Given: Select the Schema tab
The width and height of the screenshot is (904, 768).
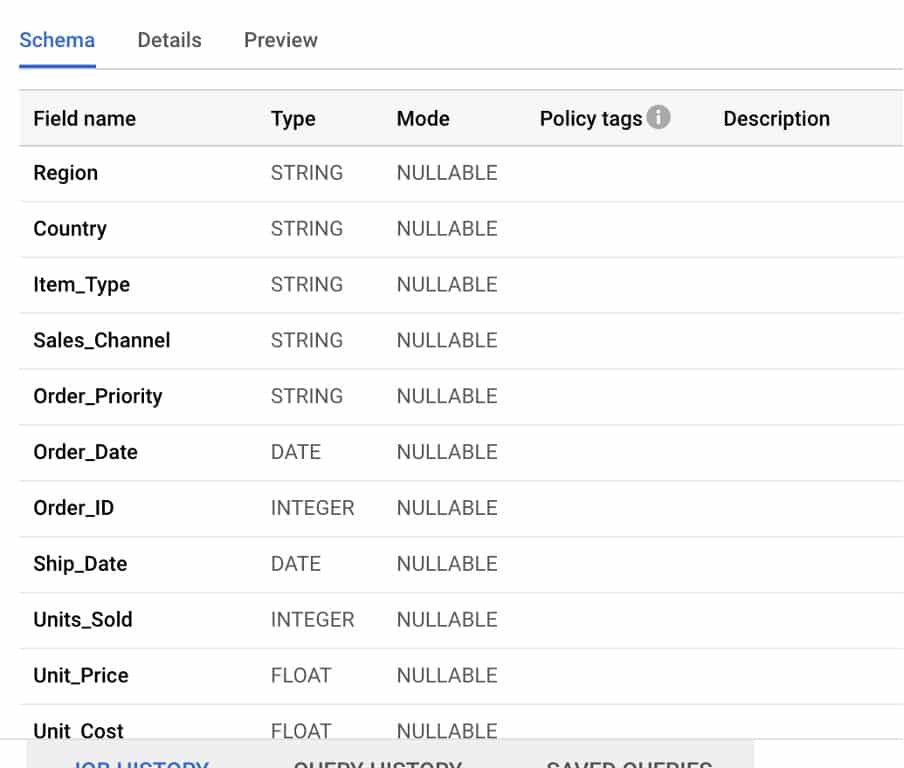Looking at the screenshot, I should tap(57, 40).
